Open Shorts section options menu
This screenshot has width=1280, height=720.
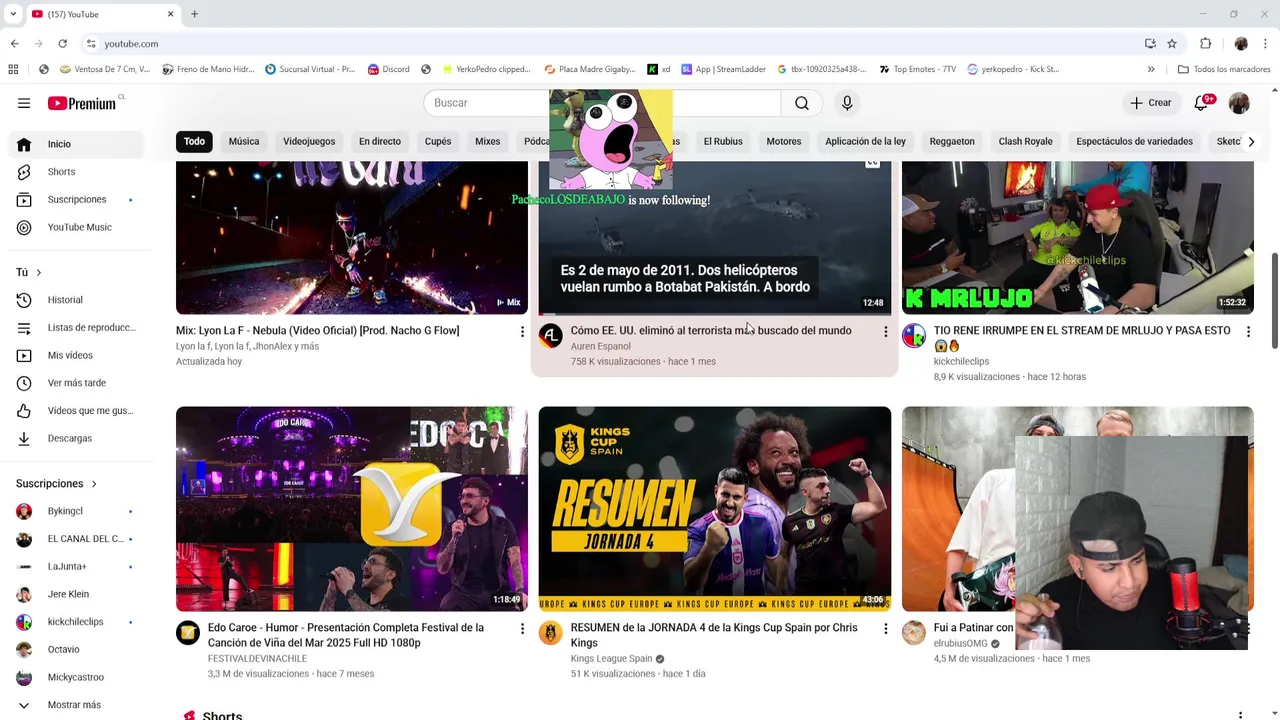pos(1240,715)
